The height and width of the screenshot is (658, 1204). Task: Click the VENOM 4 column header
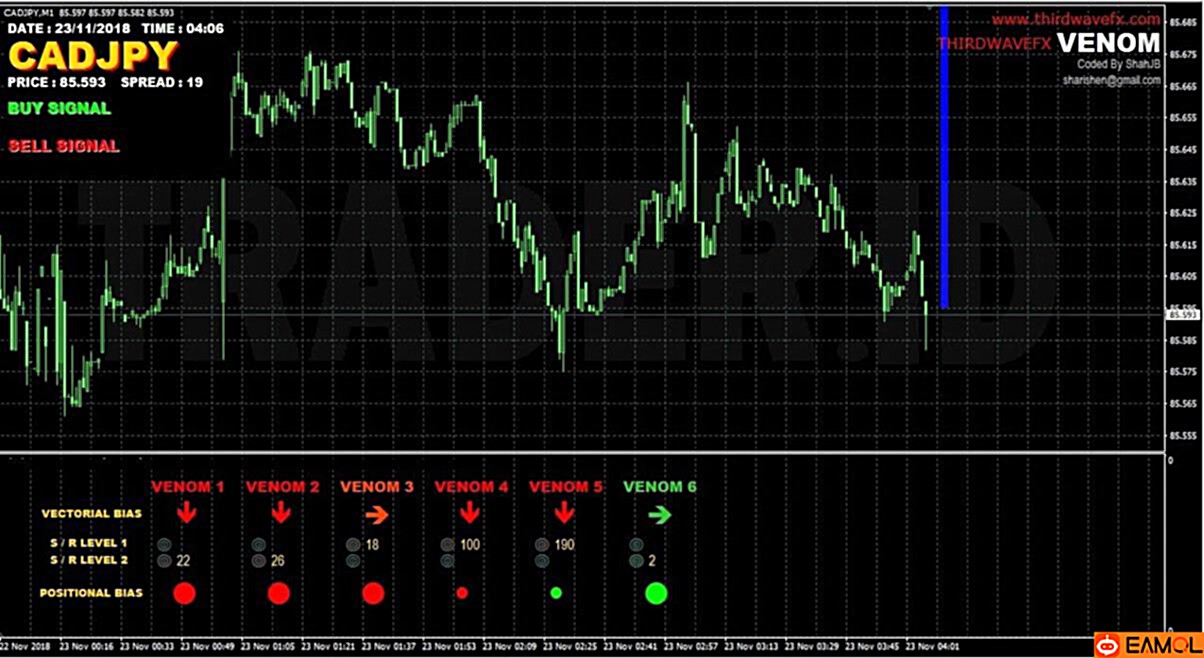pos(471,487)
